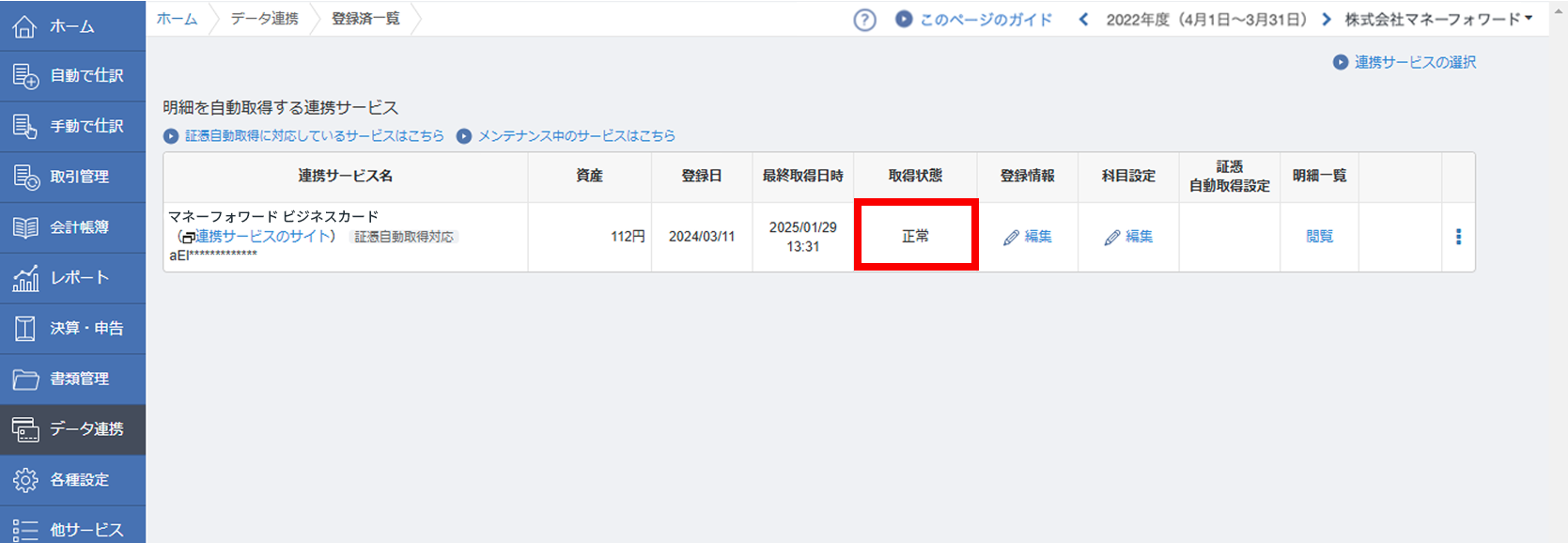The height and width of the screenshot is (543, 1568).
Task: Open このページのガイド link
Action: 985,20
